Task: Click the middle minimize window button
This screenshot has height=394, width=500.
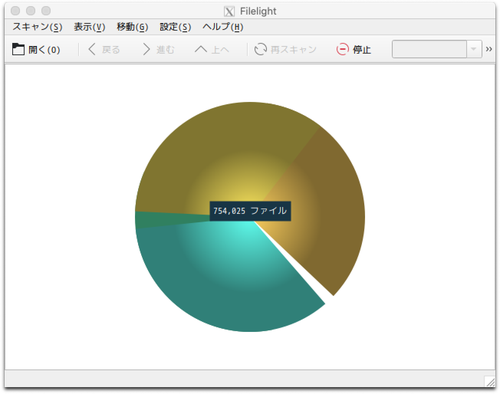Action: 31,11
